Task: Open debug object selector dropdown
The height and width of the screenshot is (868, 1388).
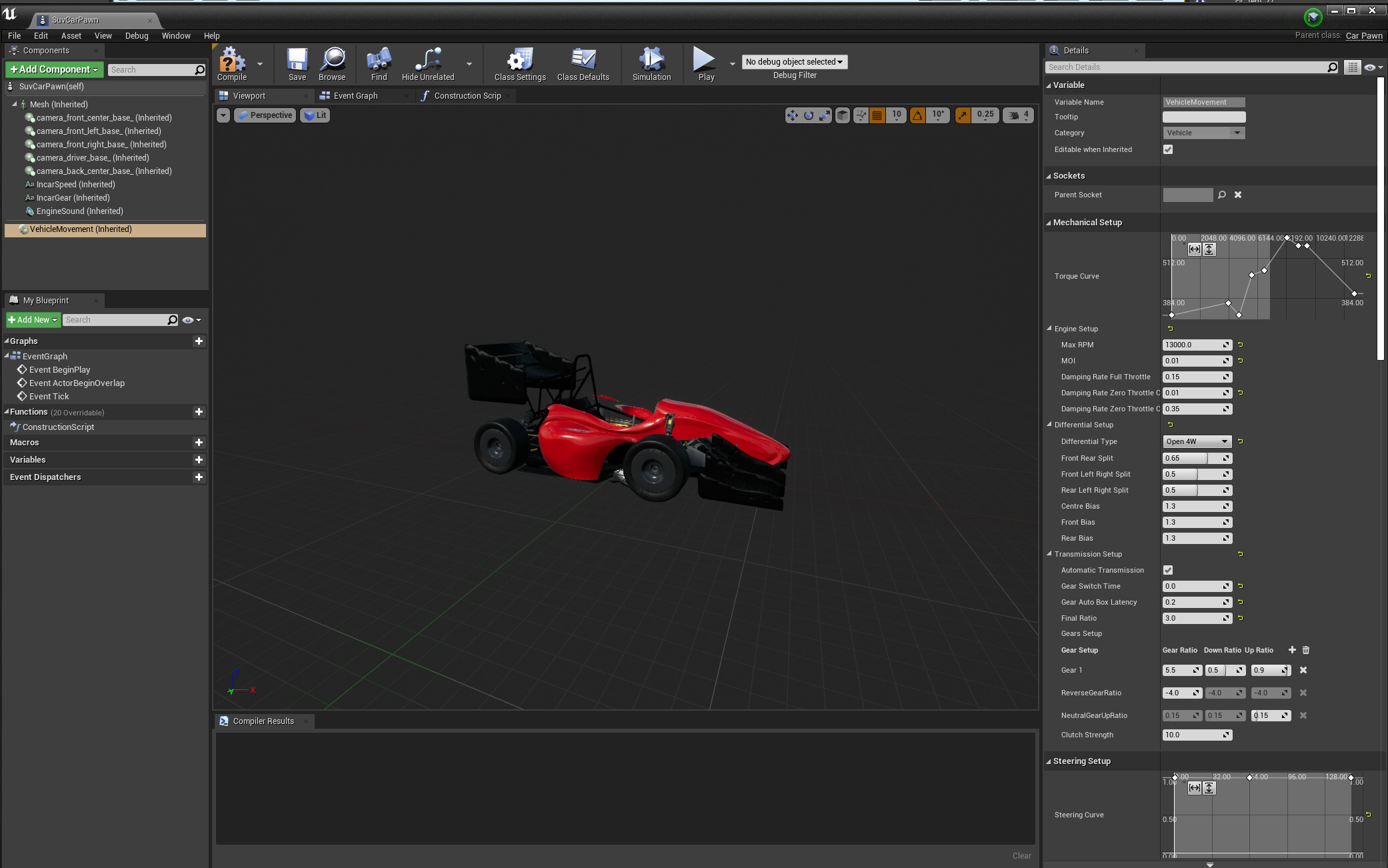Action: coord(794,61)
